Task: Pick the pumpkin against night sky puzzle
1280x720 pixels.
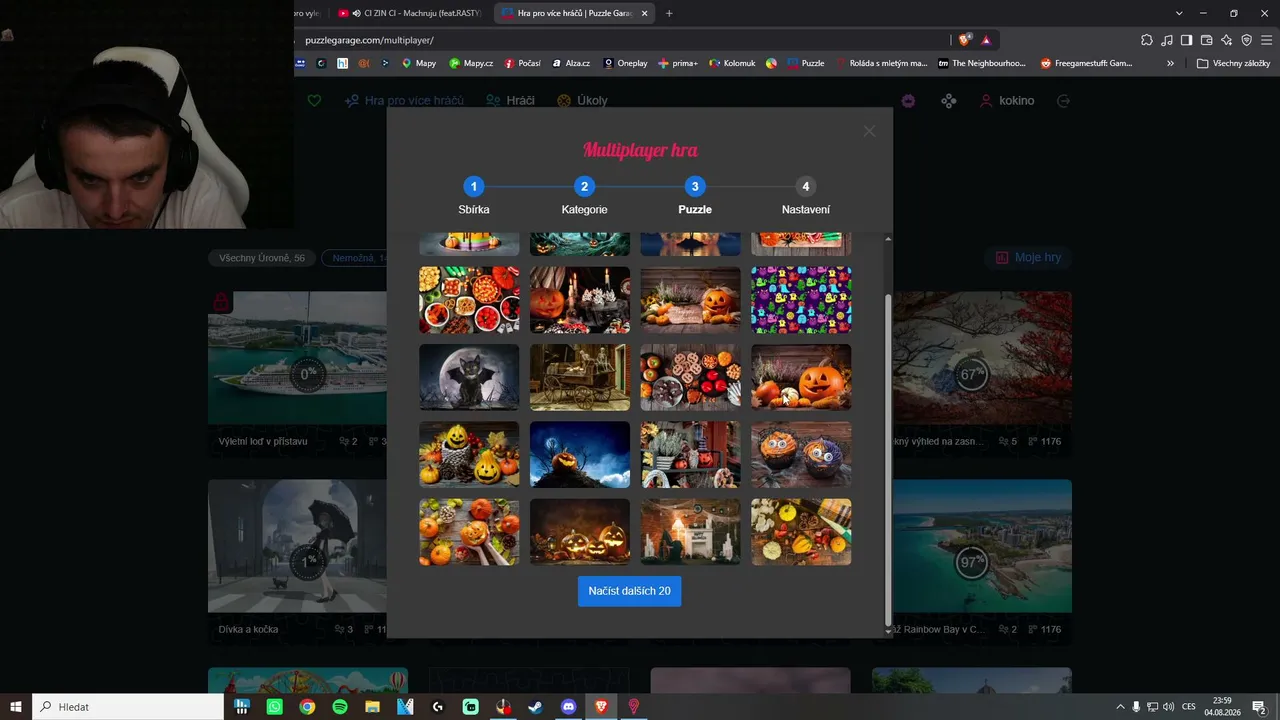Action: pyautogui.click(x=580, y=455)
